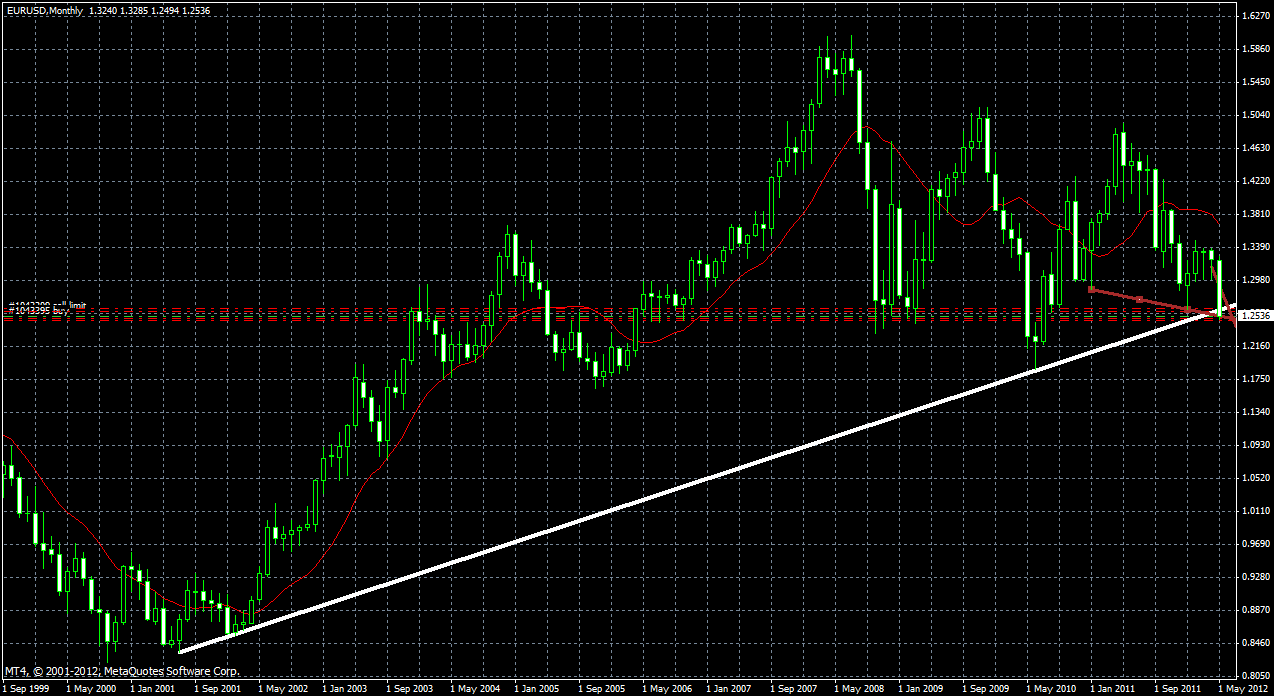Click the 1.2160 price axis label

[1256, 346]
